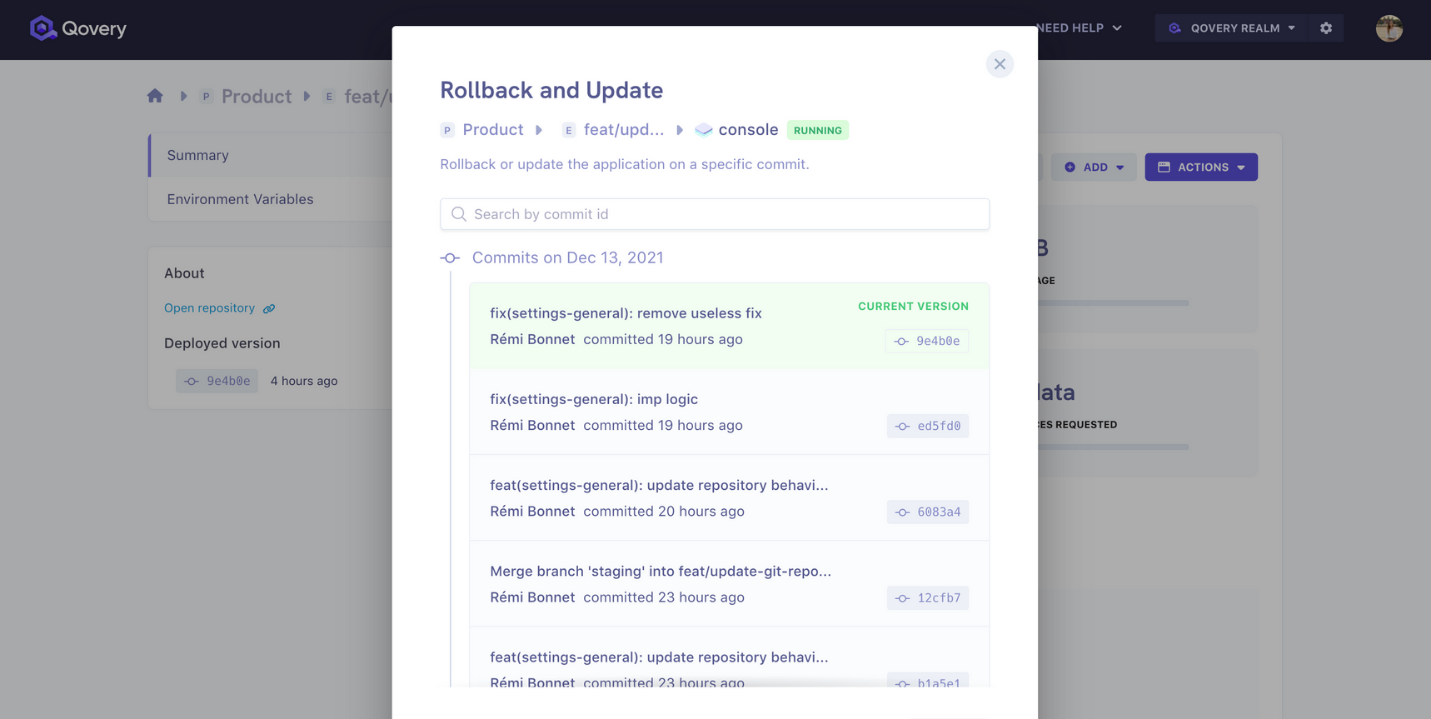This screenshot has width=1431, height=719.
Task: Select the Summary sidebar tab
Action: click(270, 155)
